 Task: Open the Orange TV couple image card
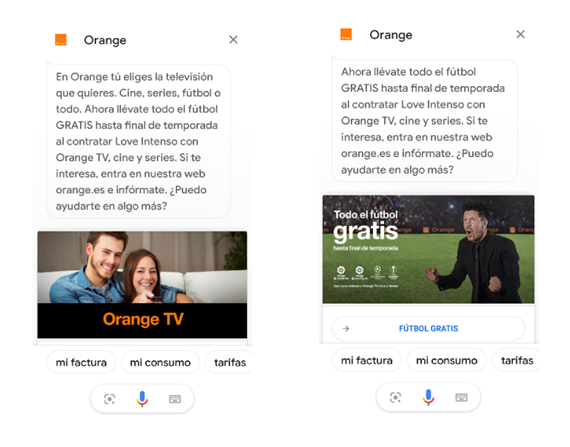coord(142,285)
